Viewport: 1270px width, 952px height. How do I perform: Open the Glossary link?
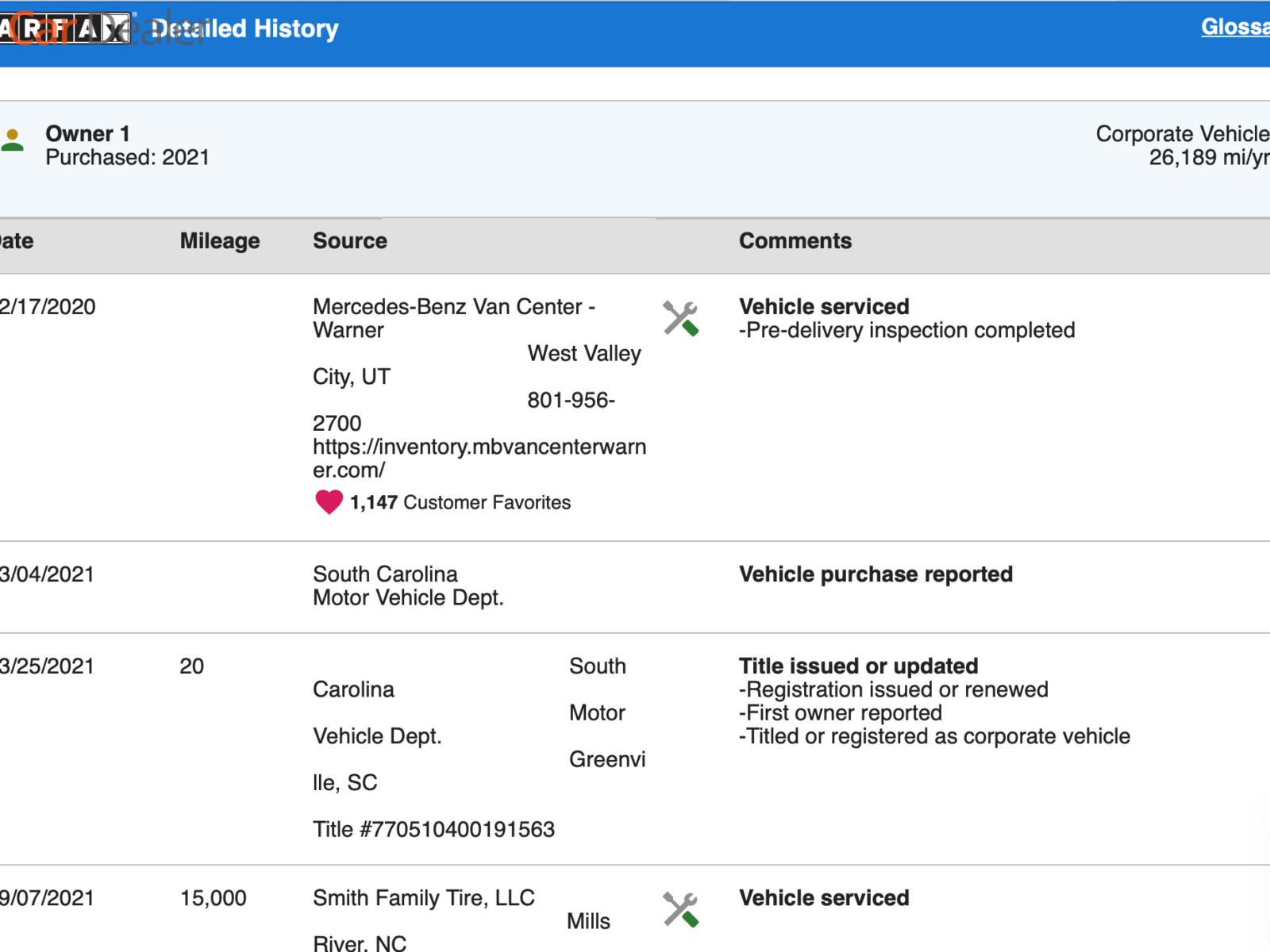[x=1234, y=27]
